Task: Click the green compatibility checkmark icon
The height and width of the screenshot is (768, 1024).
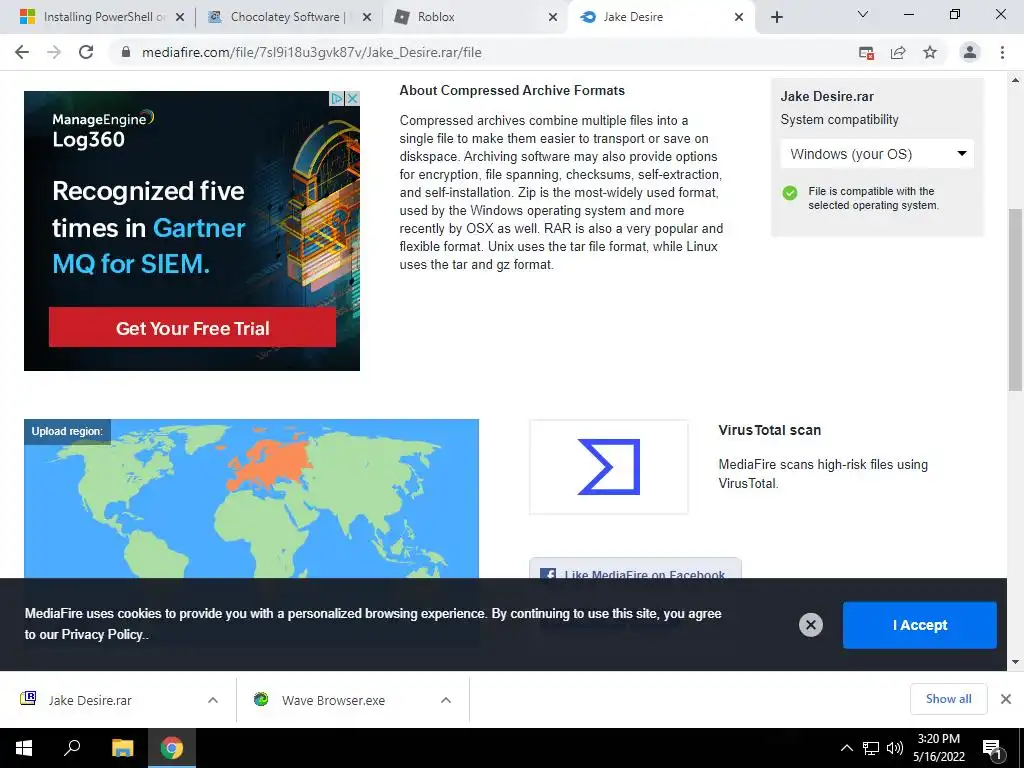Action: pyautogui.click(x=790, y=193)
